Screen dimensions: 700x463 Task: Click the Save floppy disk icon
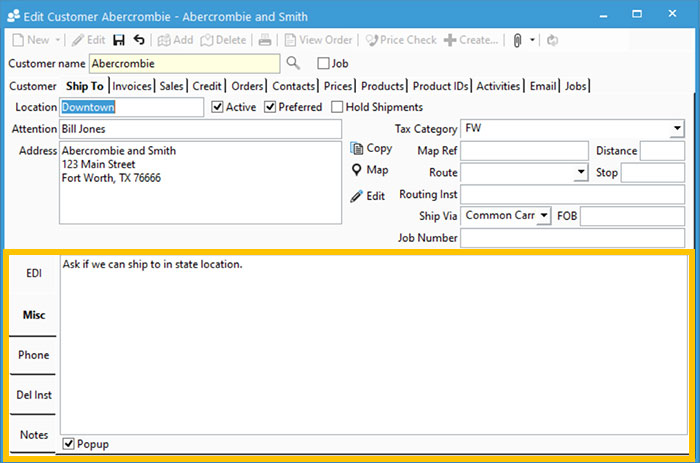119,40
